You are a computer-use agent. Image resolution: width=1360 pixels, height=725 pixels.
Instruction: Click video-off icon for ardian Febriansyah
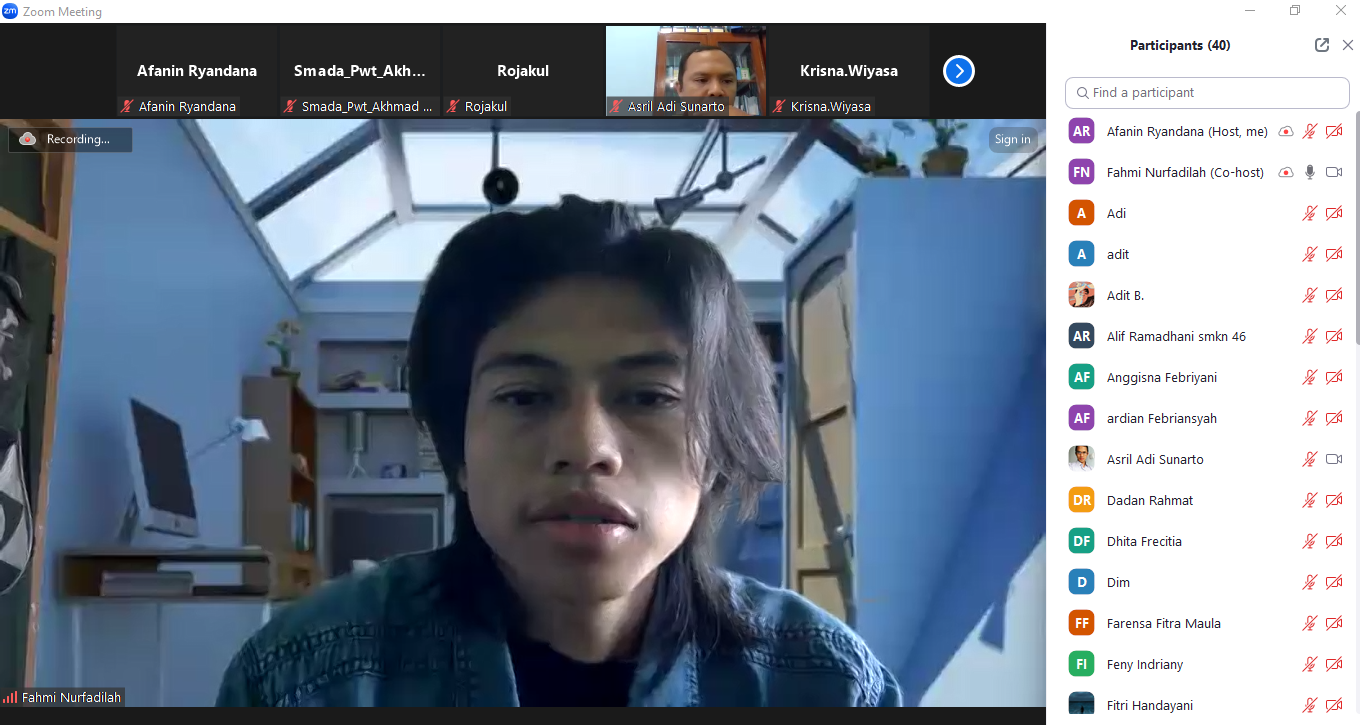[1334, 418]
